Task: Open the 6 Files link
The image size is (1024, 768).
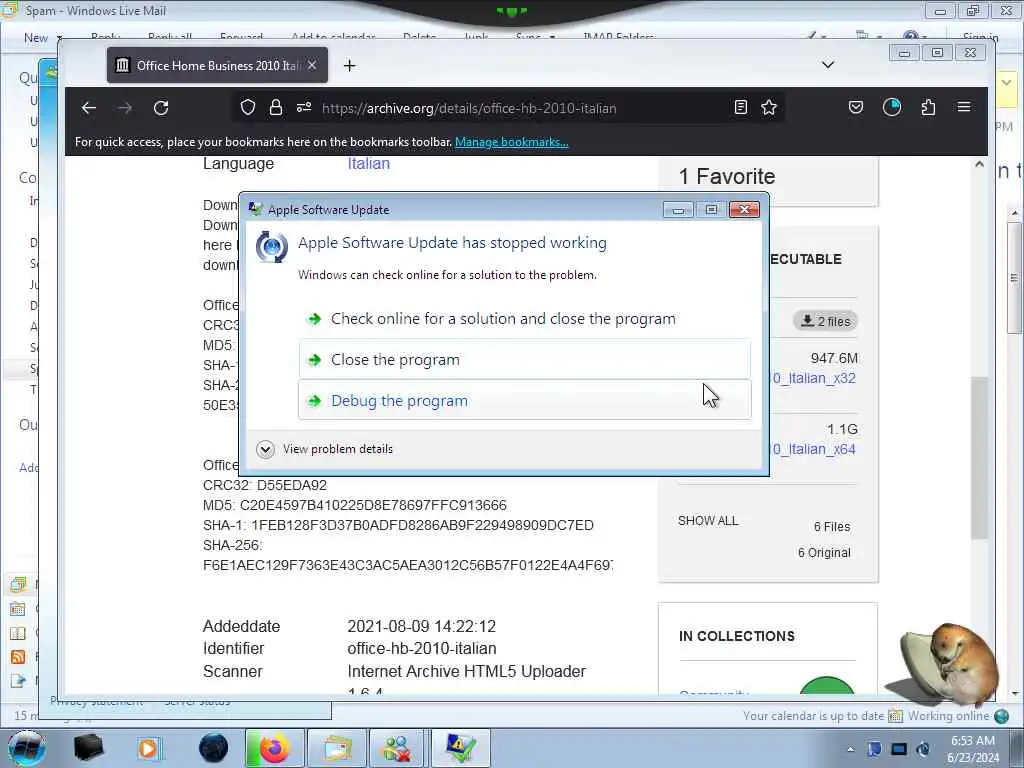Action: coord(832,526)
